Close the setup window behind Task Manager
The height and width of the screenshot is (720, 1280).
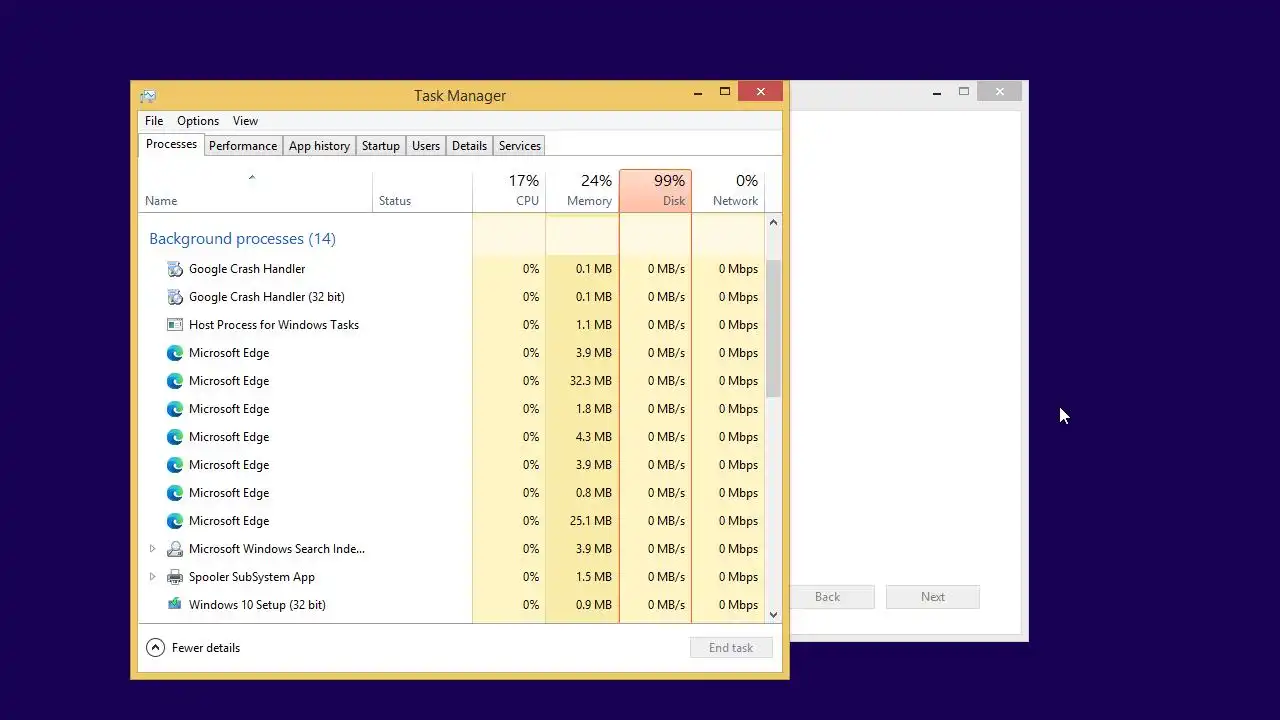click(1000, 92)
